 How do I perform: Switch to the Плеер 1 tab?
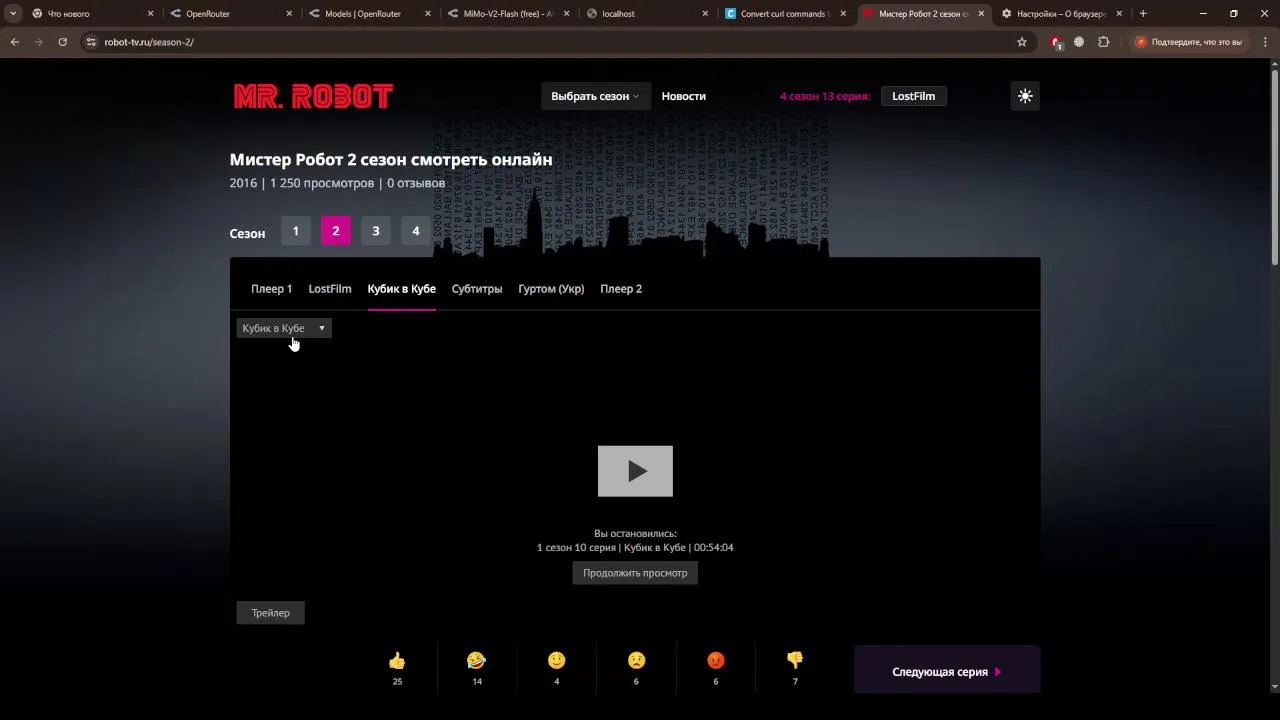click(x=271, y=289)
